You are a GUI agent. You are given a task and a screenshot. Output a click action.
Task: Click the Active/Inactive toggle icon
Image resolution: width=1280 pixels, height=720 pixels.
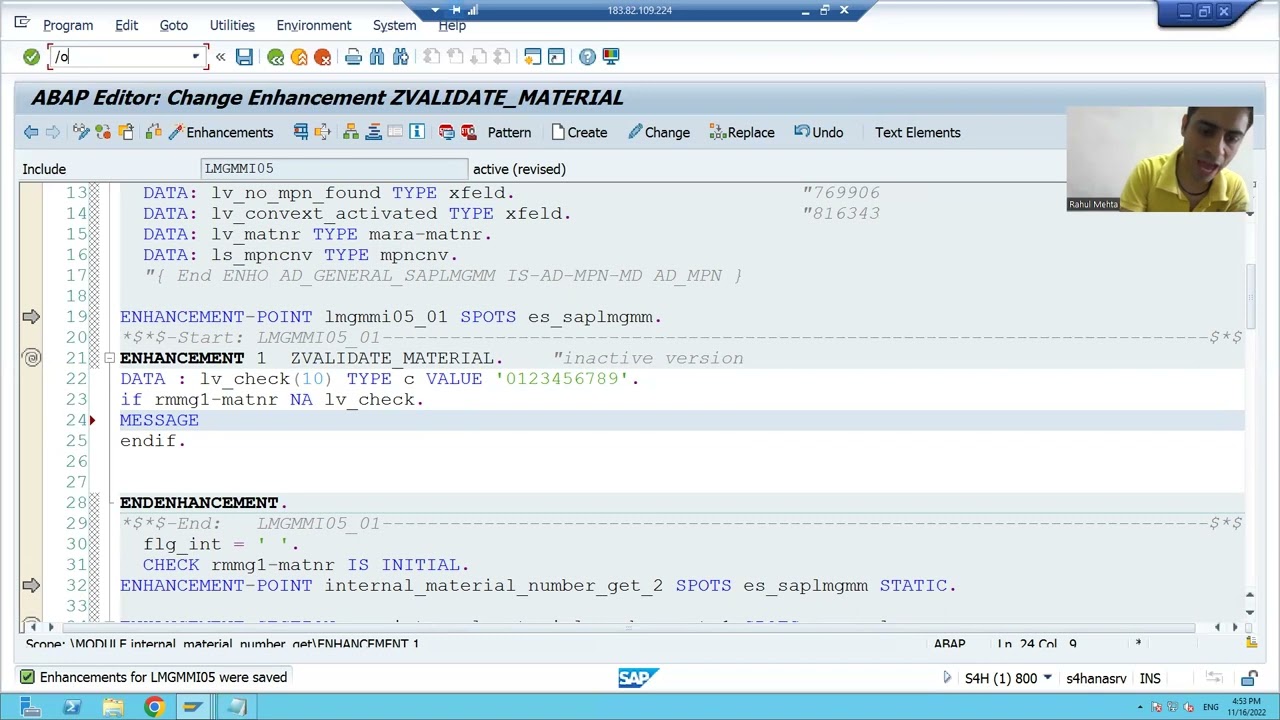click(x=103, y=132)
